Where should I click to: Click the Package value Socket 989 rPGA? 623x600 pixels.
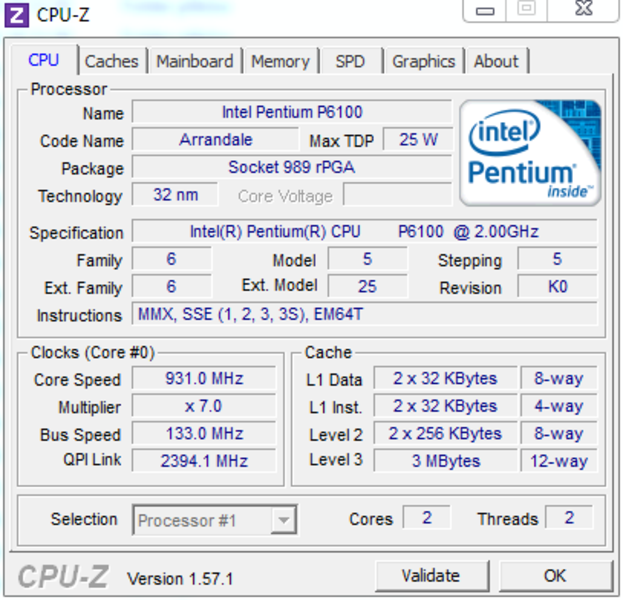[292, 167]
